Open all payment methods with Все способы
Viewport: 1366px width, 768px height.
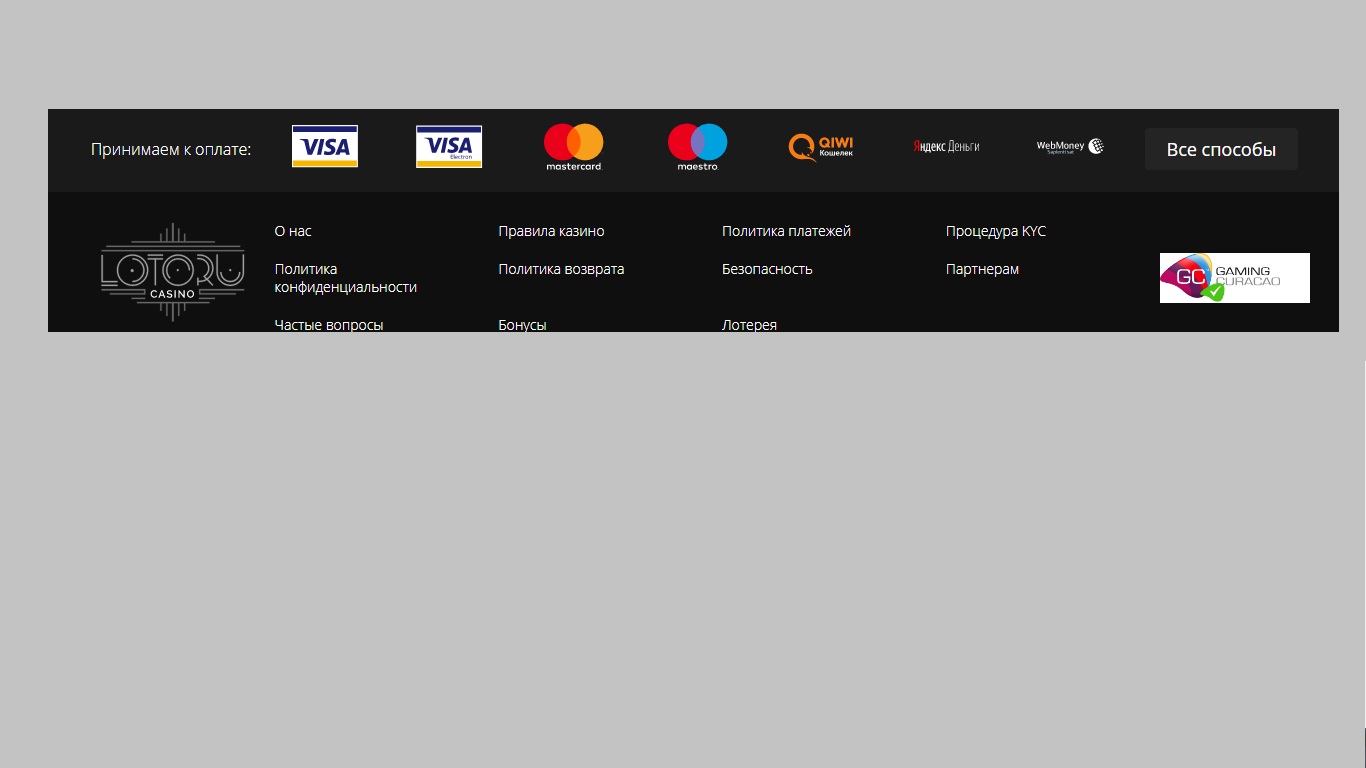(x=1221, y=149)
